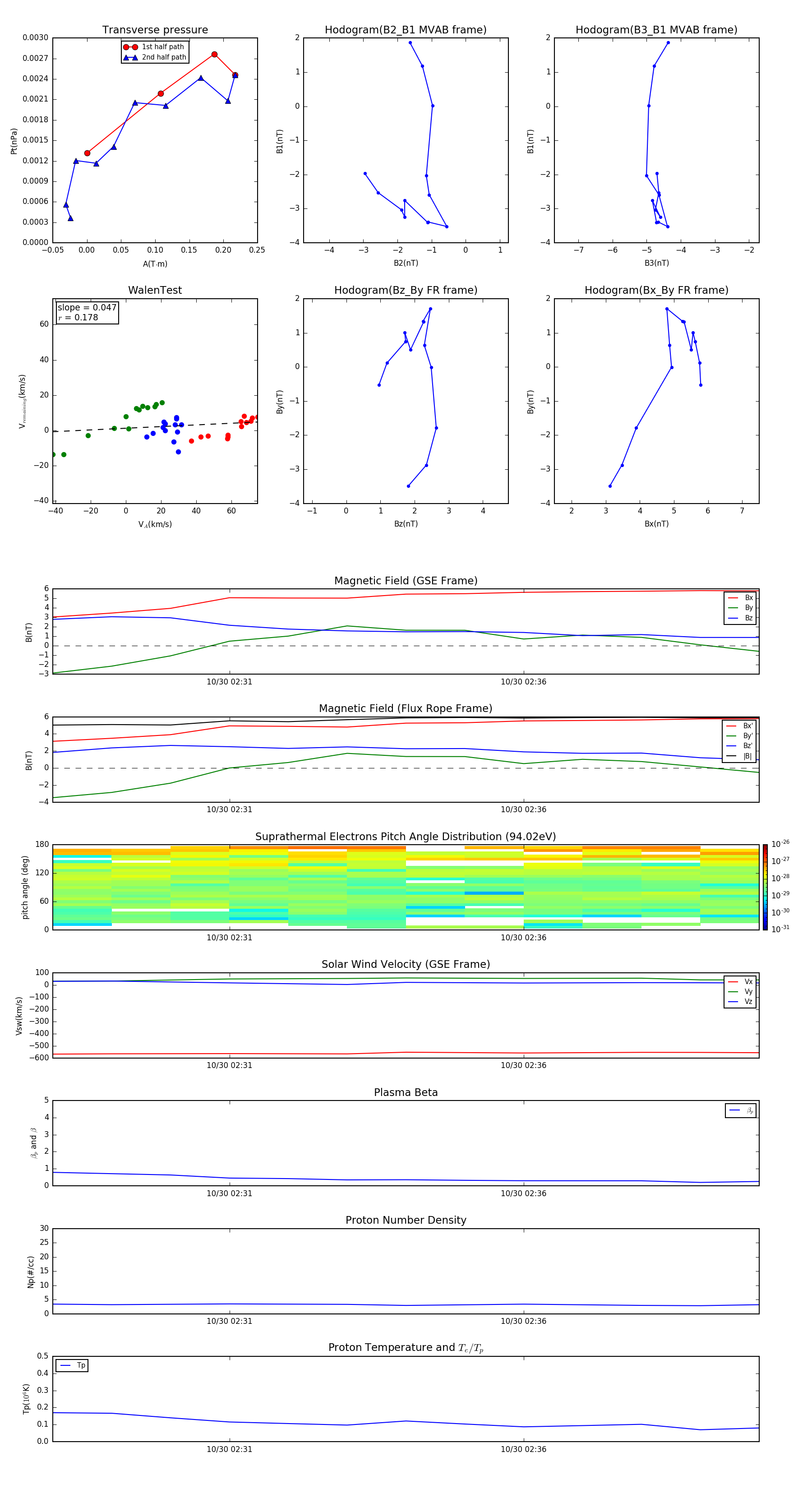This screenshot has height=1489, width=812.
Task: Click the 'Bz(nT)' hodogram axis label
Action: click(x=406, y=524)
